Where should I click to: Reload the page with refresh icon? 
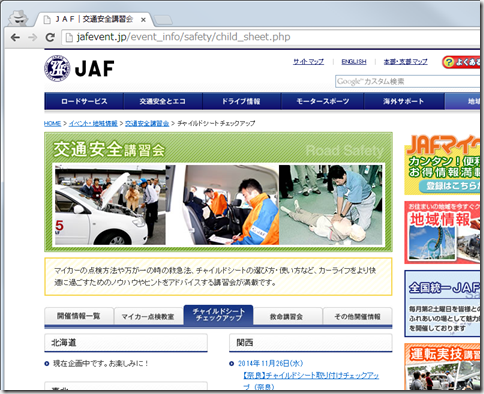50,37
